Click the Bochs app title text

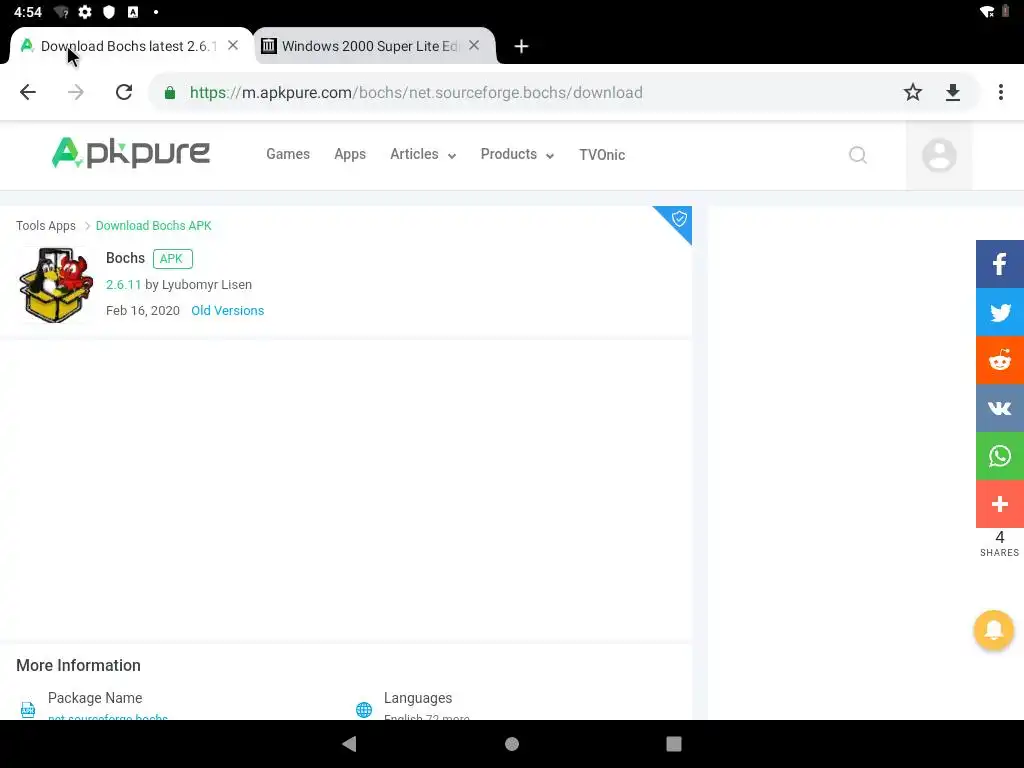coord(125,258)
